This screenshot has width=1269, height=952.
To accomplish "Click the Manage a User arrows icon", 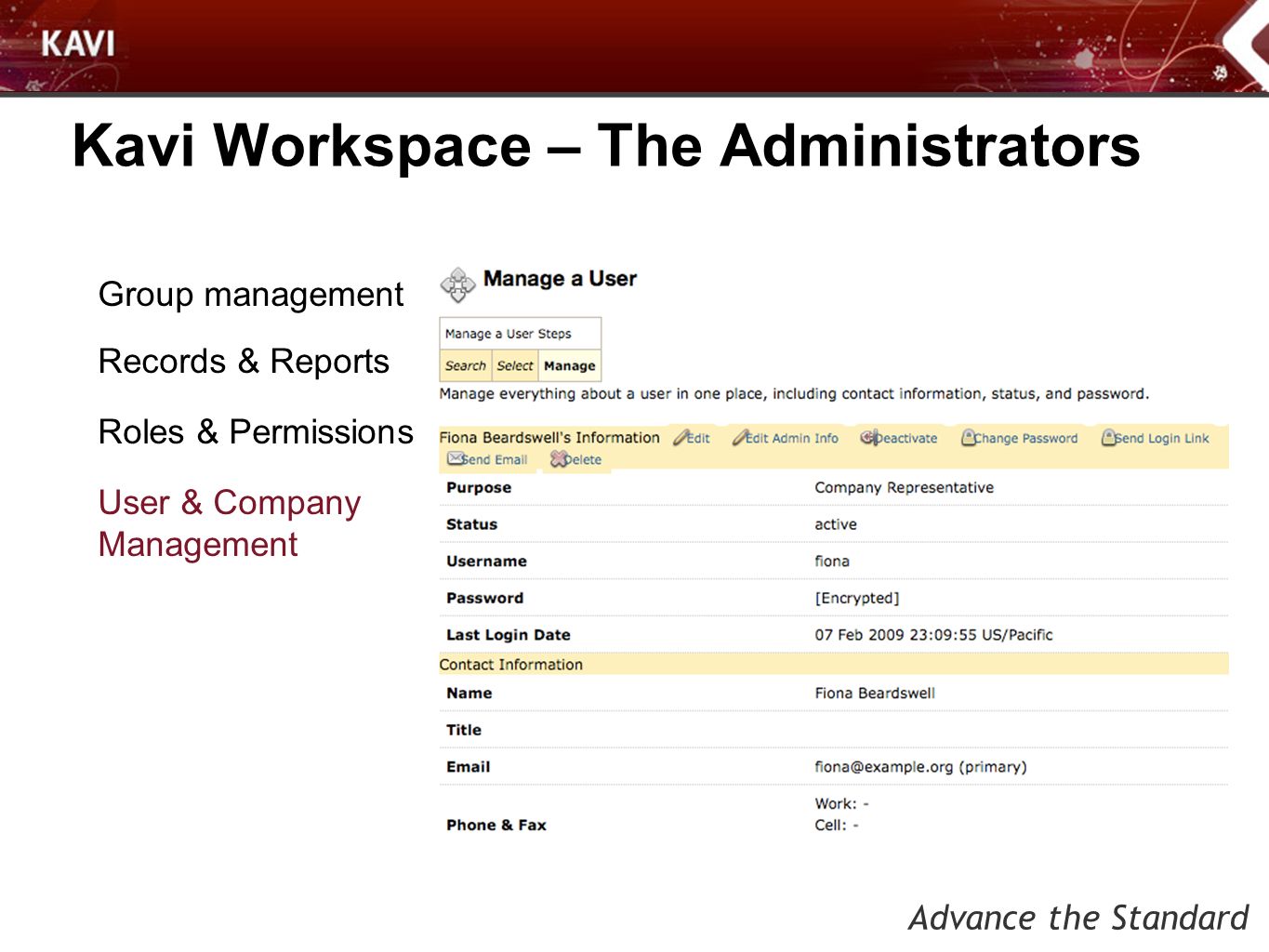I will pyautogui.click(x=457, y=284).
